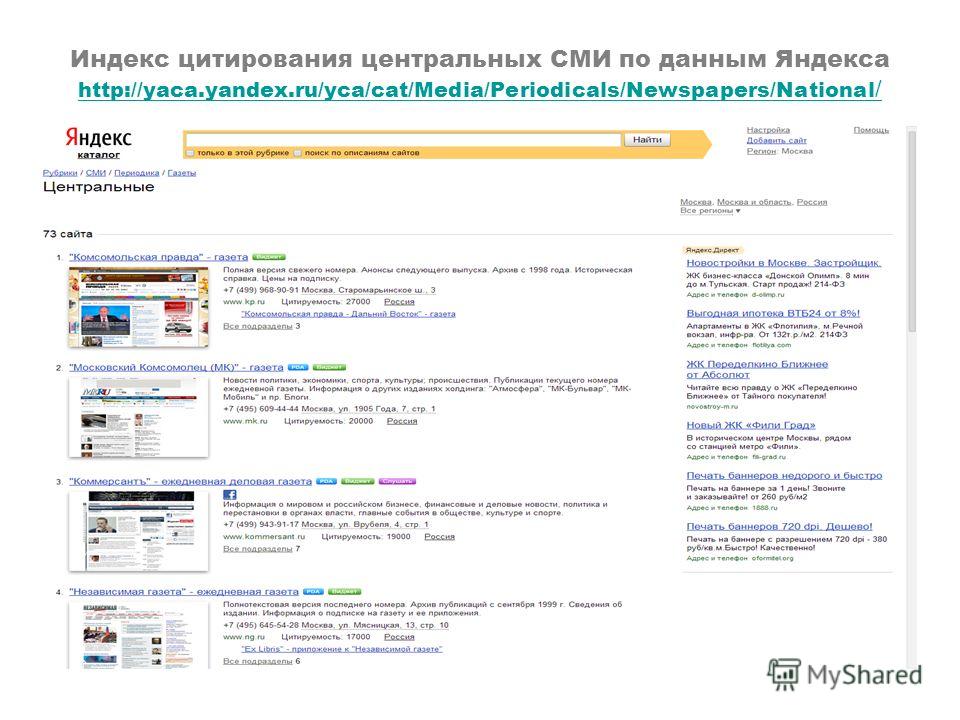Click 'Адрес и телефон' for flotilya.com
960x720 pixels.
[717, 345]
